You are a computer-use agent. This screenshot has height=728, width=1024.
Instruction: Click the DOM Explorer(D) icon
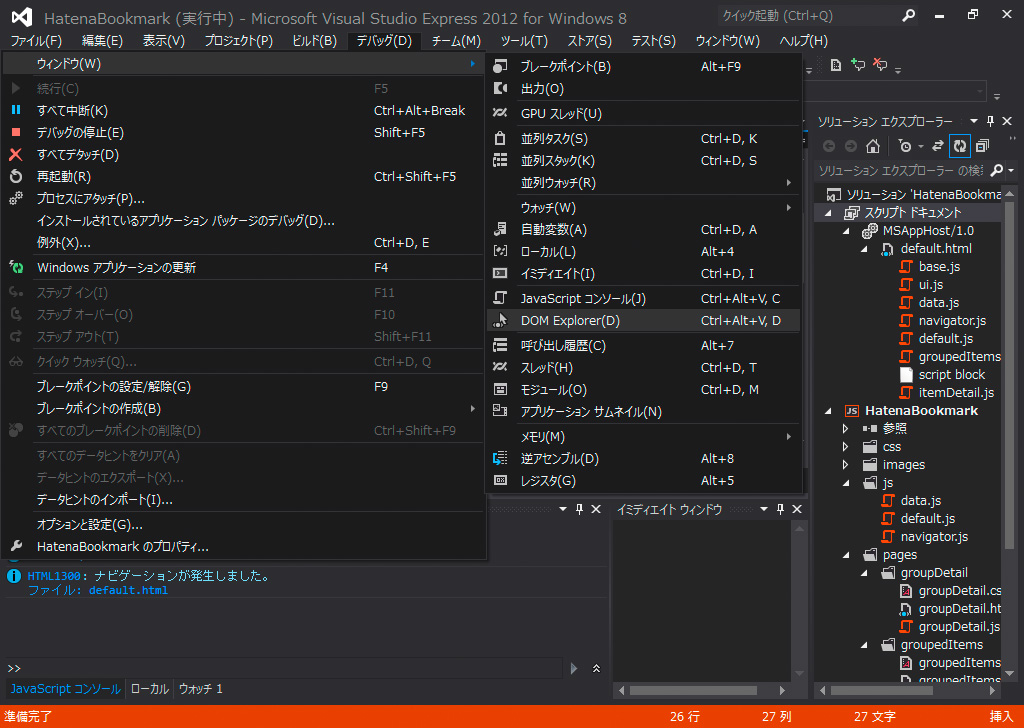(500, 321)
